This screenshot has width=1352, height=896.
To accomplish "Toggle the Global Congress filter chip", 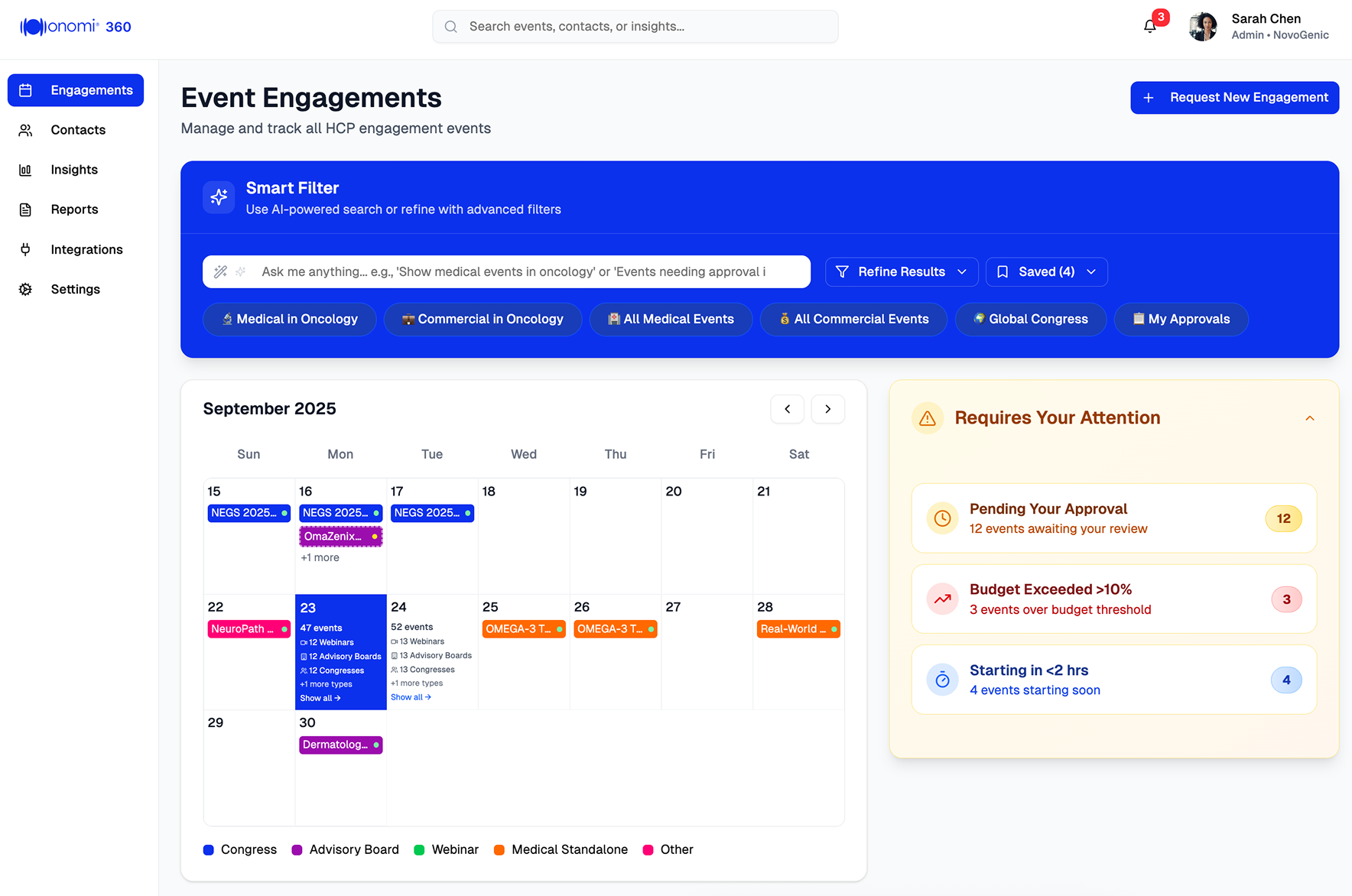I will point(1030,320).
